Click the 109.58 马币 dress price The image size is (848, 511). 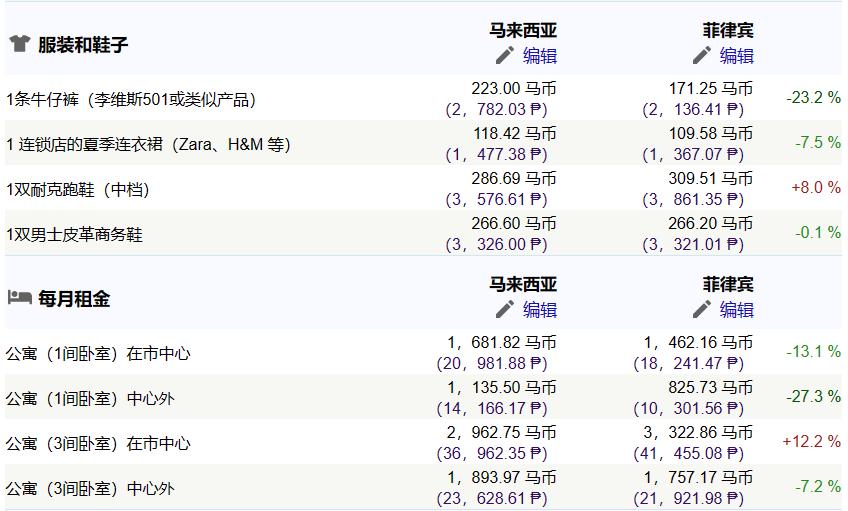coord(711,133)
